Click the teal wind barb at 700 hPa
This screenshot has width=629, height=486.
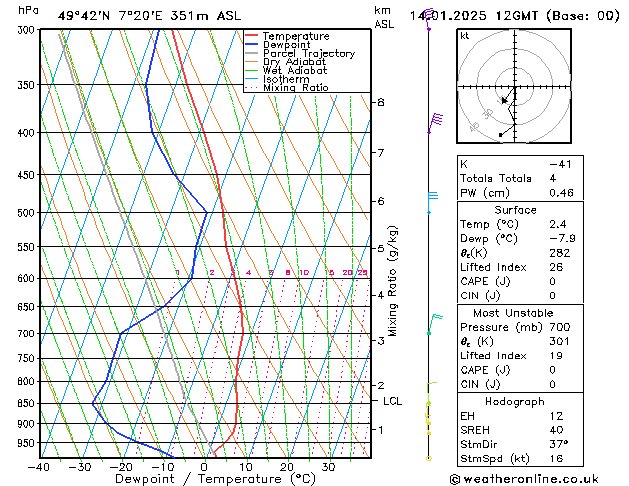[x=434, y=324]
